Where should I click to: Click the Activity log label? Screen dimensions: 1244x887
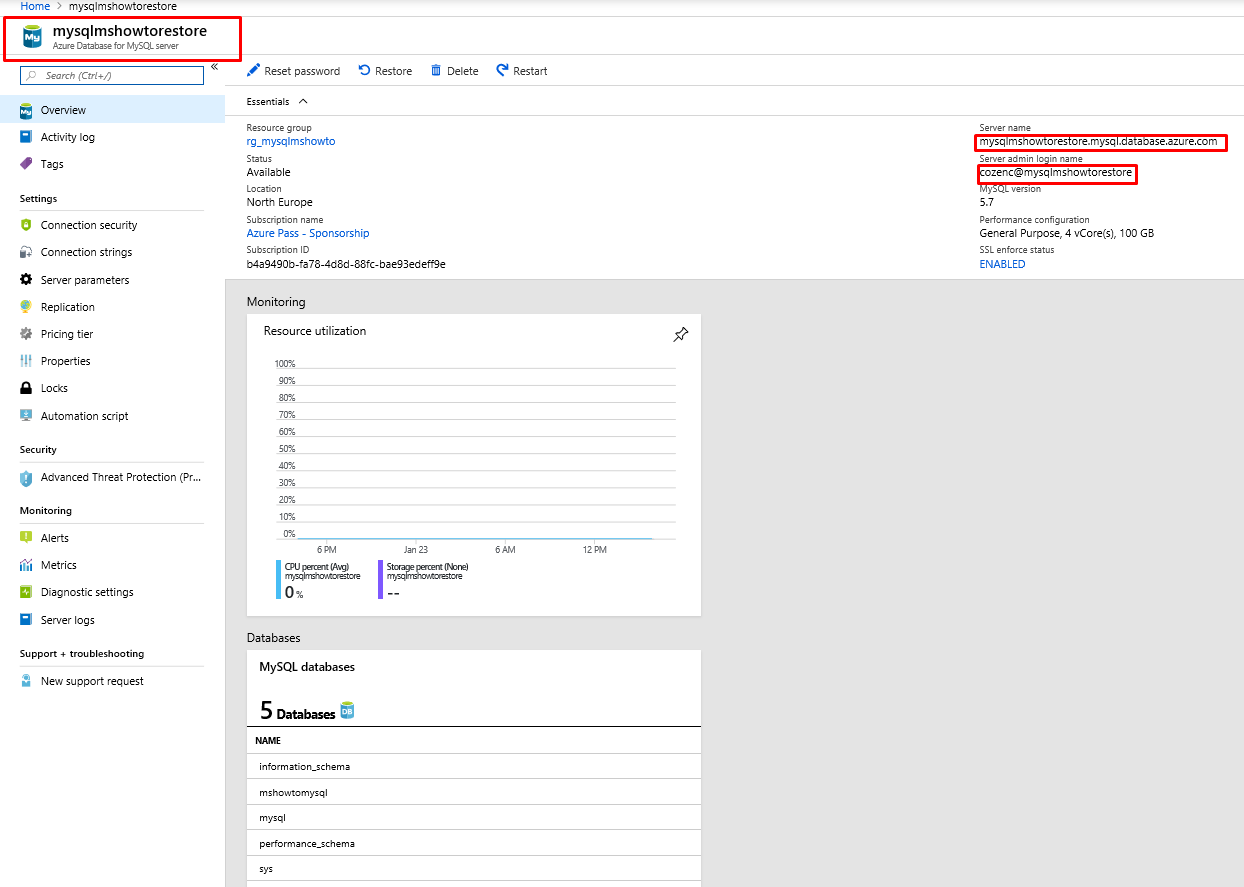click(68, 137)
